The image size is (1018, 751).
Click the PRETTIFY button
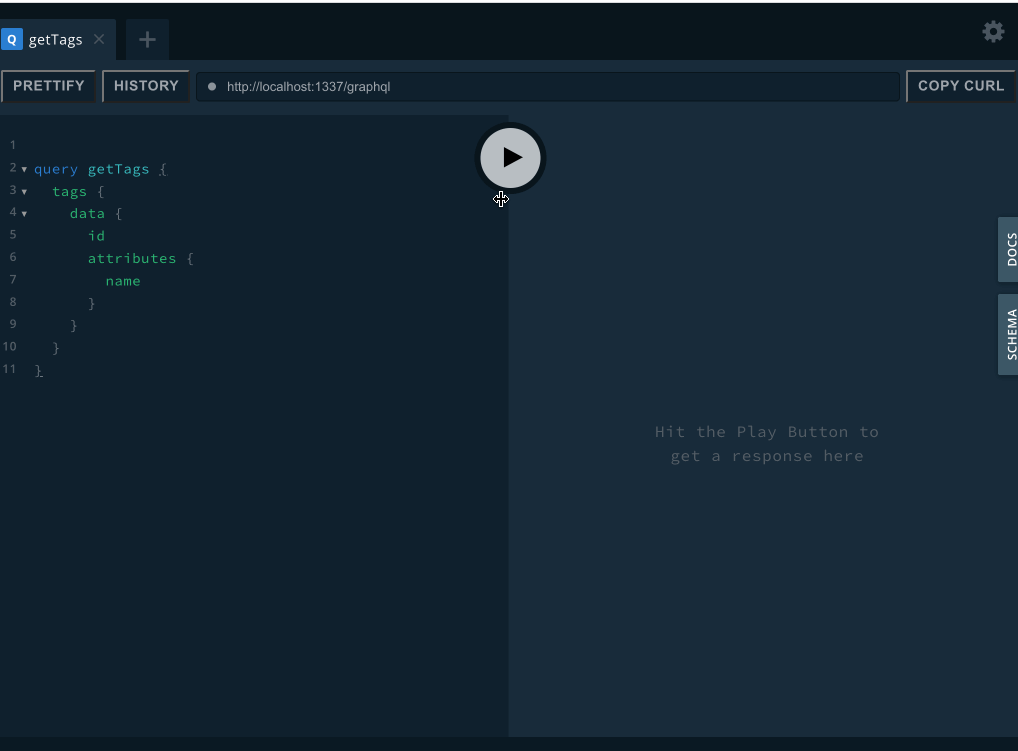[48, 85]
